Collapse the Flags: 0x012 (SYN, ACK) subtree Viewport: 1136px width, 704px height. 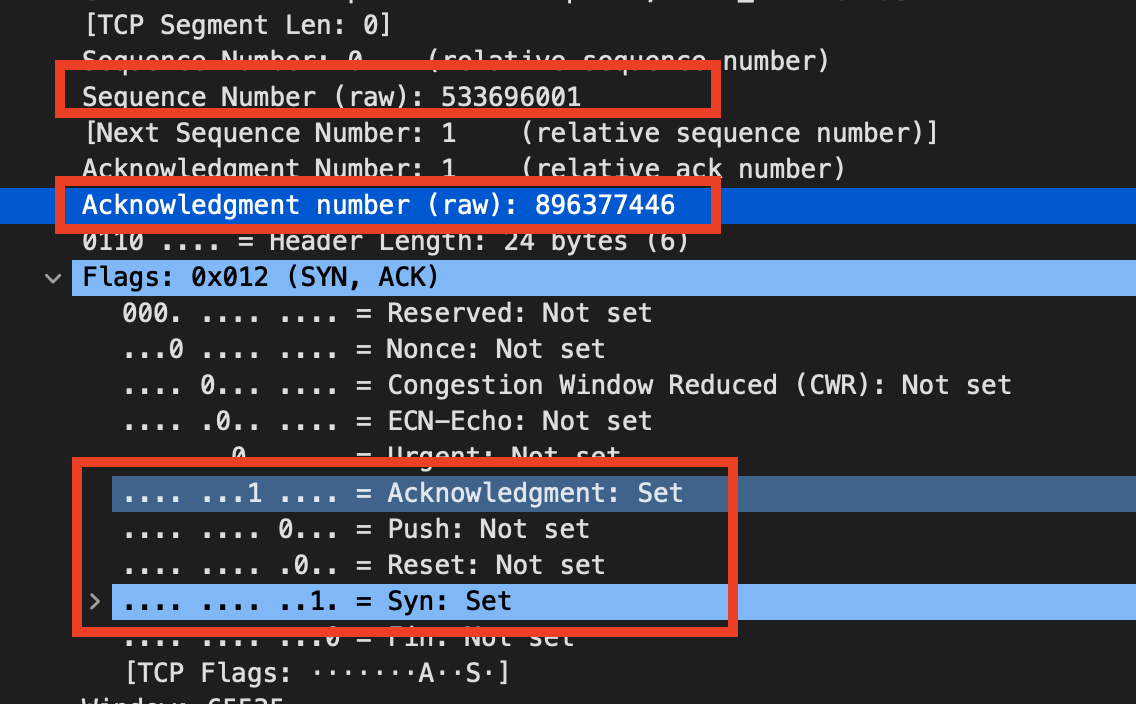pyautogui.click(x=52, y=277)
